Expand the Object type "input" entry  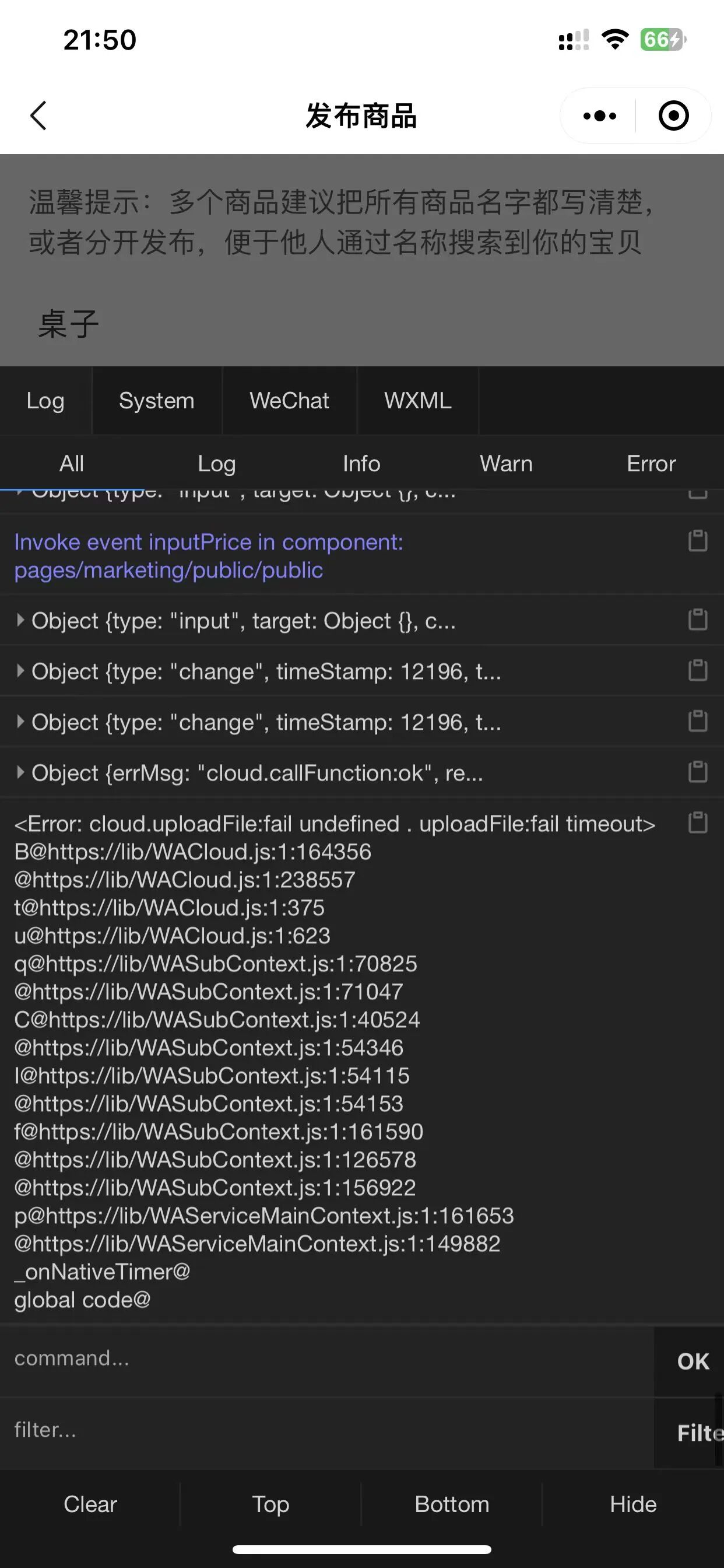click(x=20, y=620)
